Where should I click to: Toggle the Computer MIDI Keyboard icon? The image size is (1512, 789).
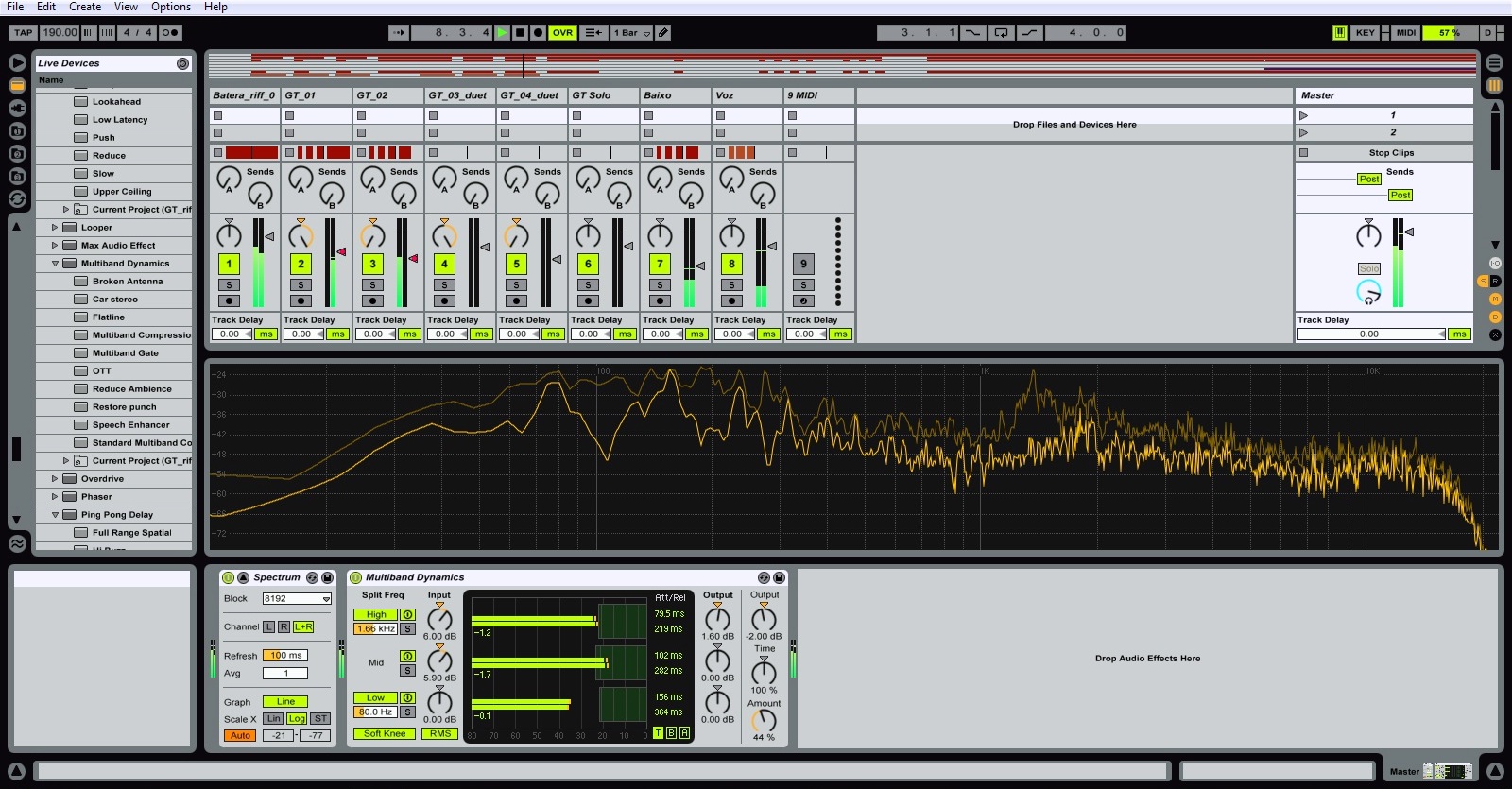pyautogui.click(x=1340, y=32)
